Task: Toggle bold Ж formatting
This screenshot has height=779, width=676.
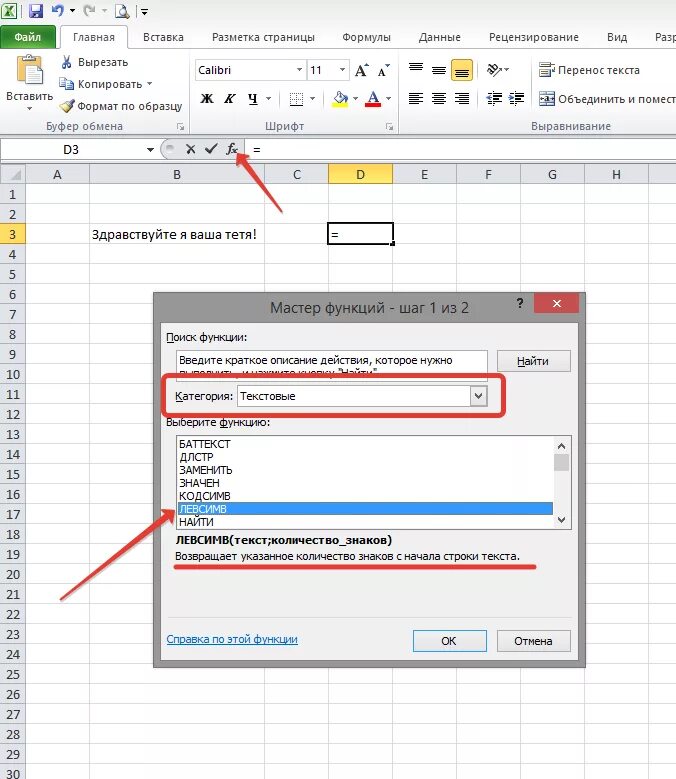Action: [x=207, y=98]
